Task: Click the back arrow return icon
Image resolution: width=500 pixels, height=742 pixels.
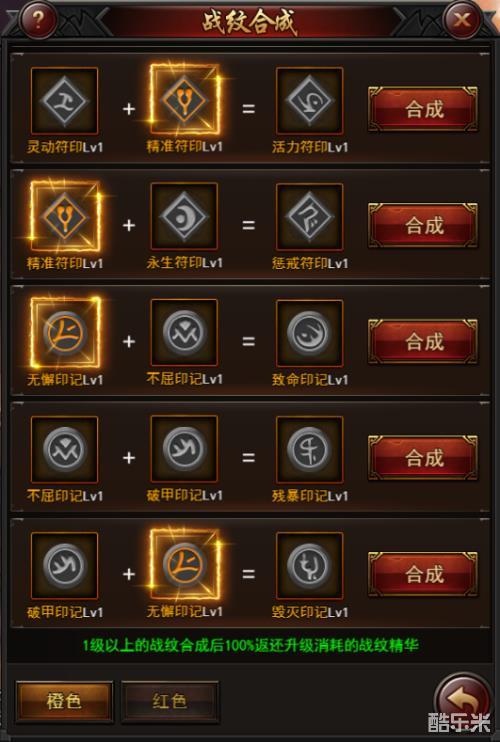Action: click(463, 700)
